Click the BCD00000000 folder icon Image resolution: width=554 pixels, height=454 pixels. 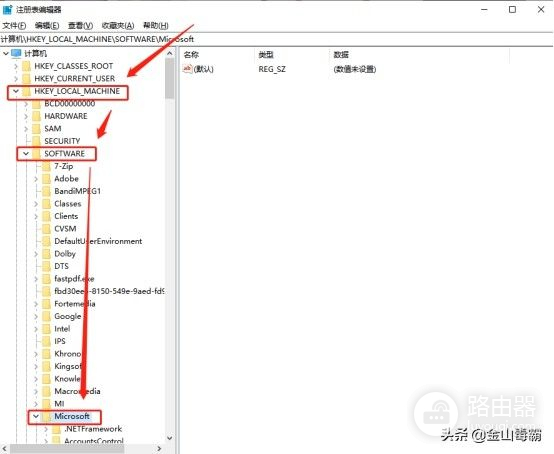(x=36, y=104)
